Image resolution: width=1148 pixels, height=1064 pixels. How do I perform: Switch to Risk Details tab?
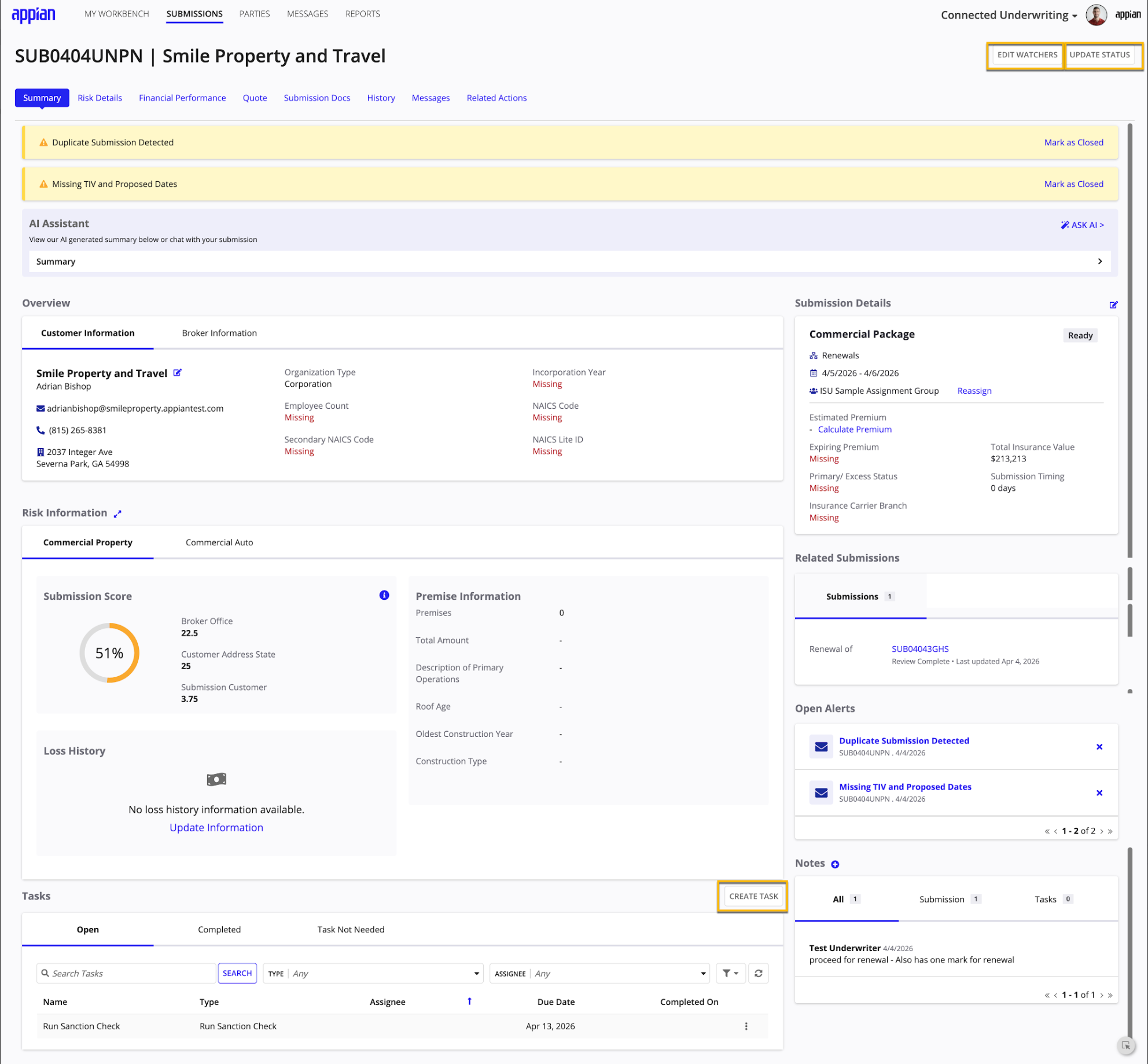[x=100, y=98]
